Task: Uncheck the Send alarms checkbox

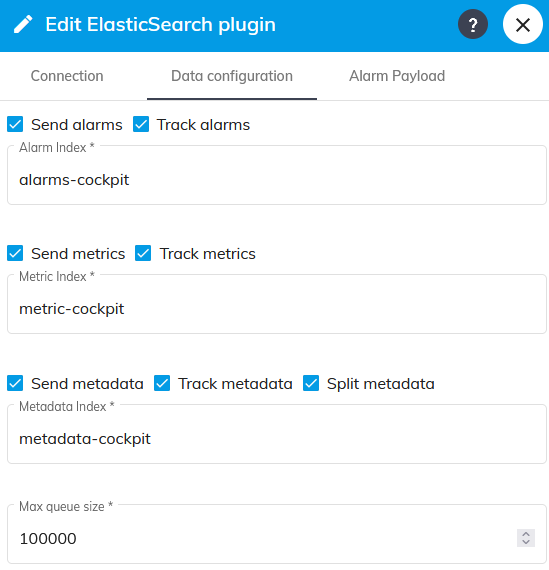Action: tap(15, 124)
